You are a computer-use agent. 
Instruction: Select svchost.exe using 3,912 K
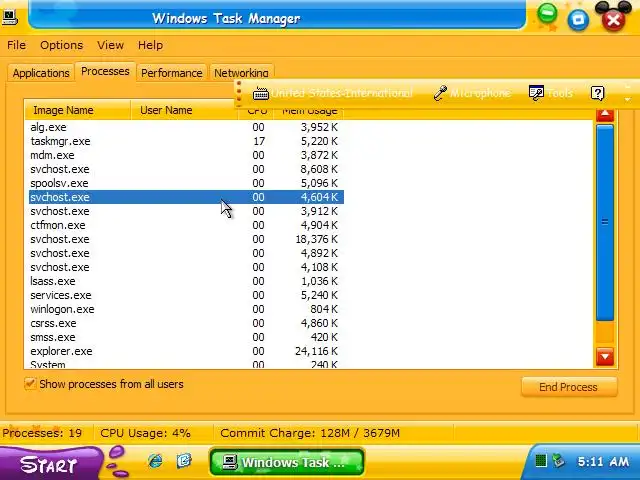[x=186, y=211]
